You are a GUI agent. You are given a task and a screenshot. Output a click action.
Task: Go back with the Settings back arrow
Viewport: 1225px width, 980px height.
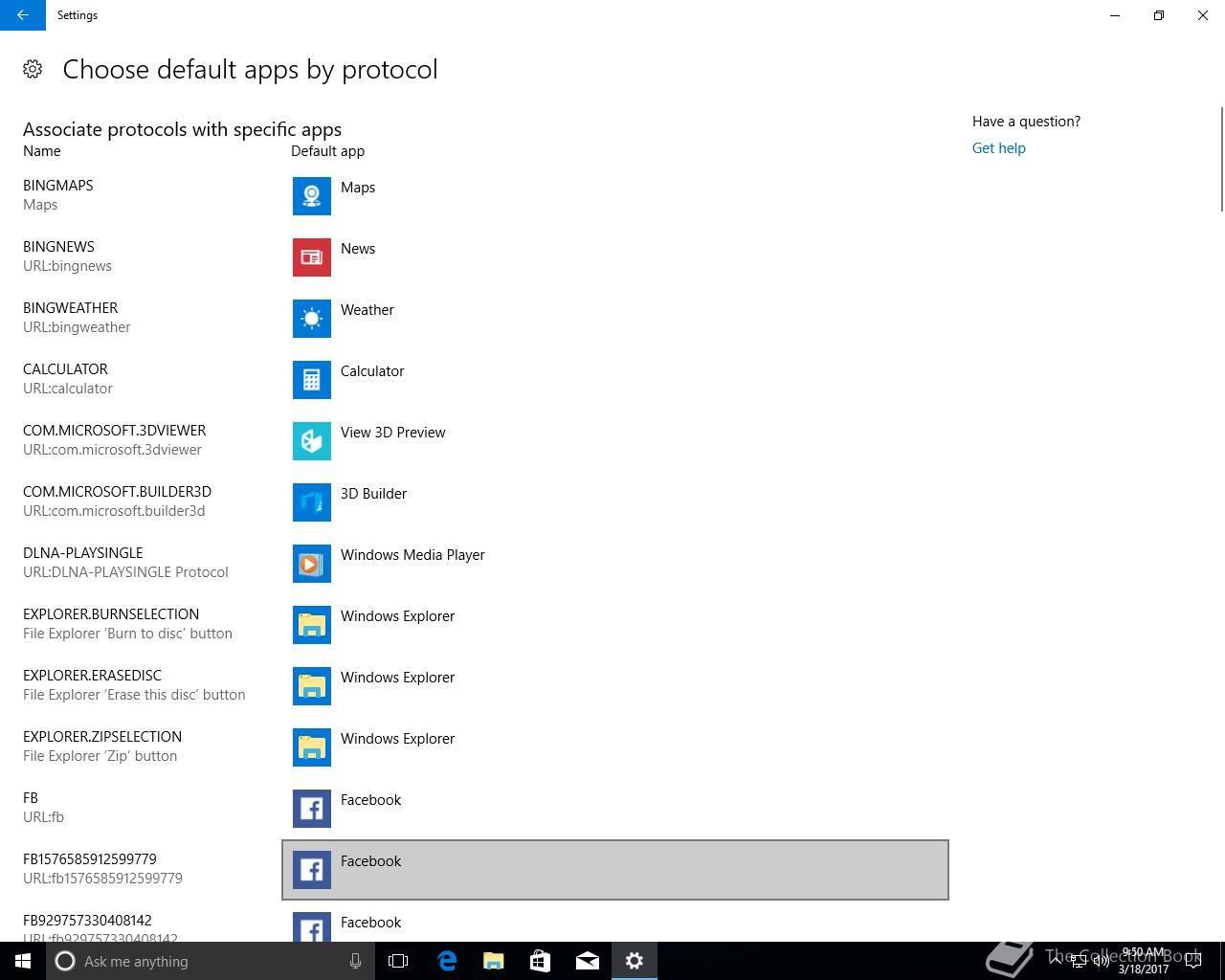pyautogui.click(x=23, y=15)
